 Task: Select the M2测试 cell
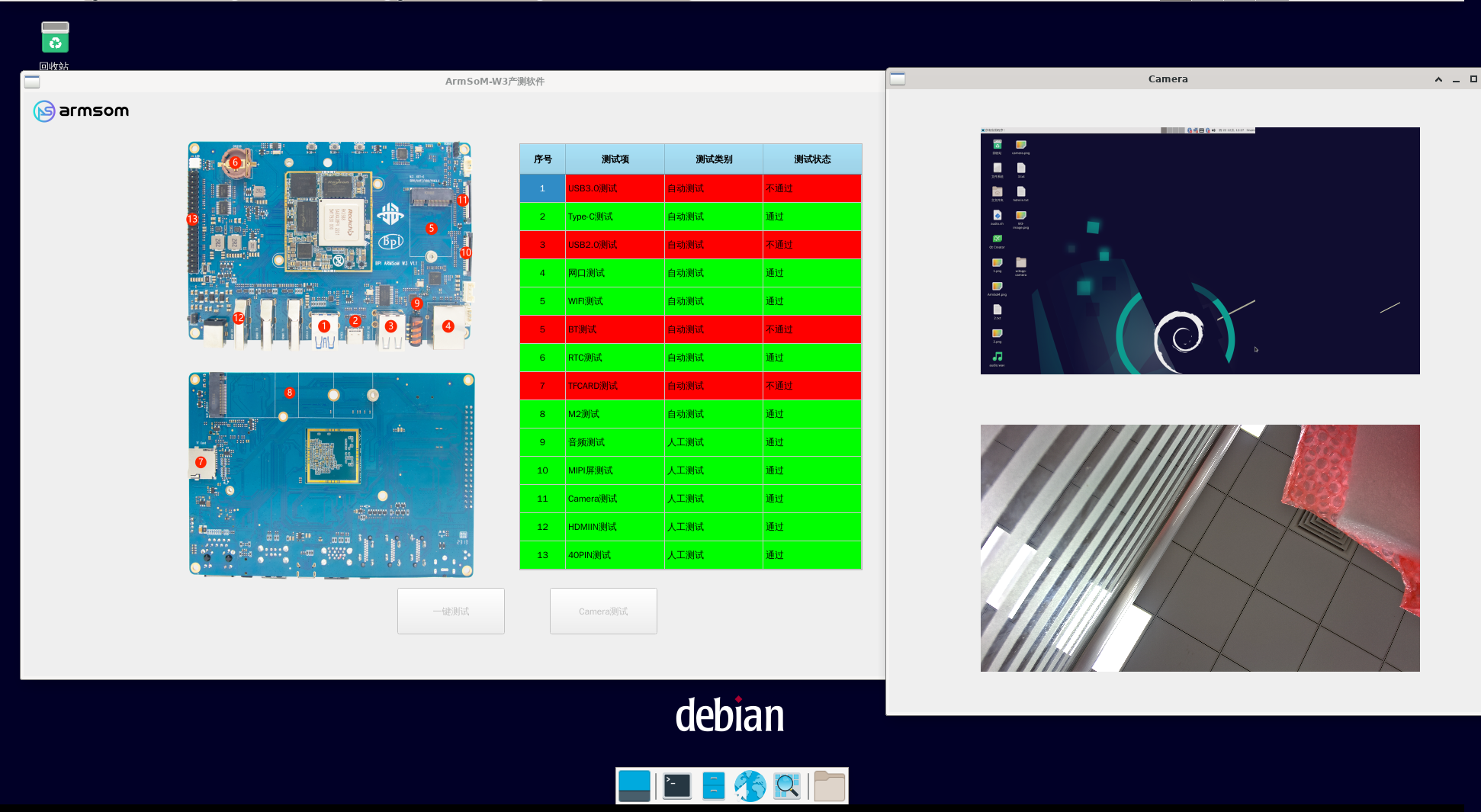pos(615,414)
